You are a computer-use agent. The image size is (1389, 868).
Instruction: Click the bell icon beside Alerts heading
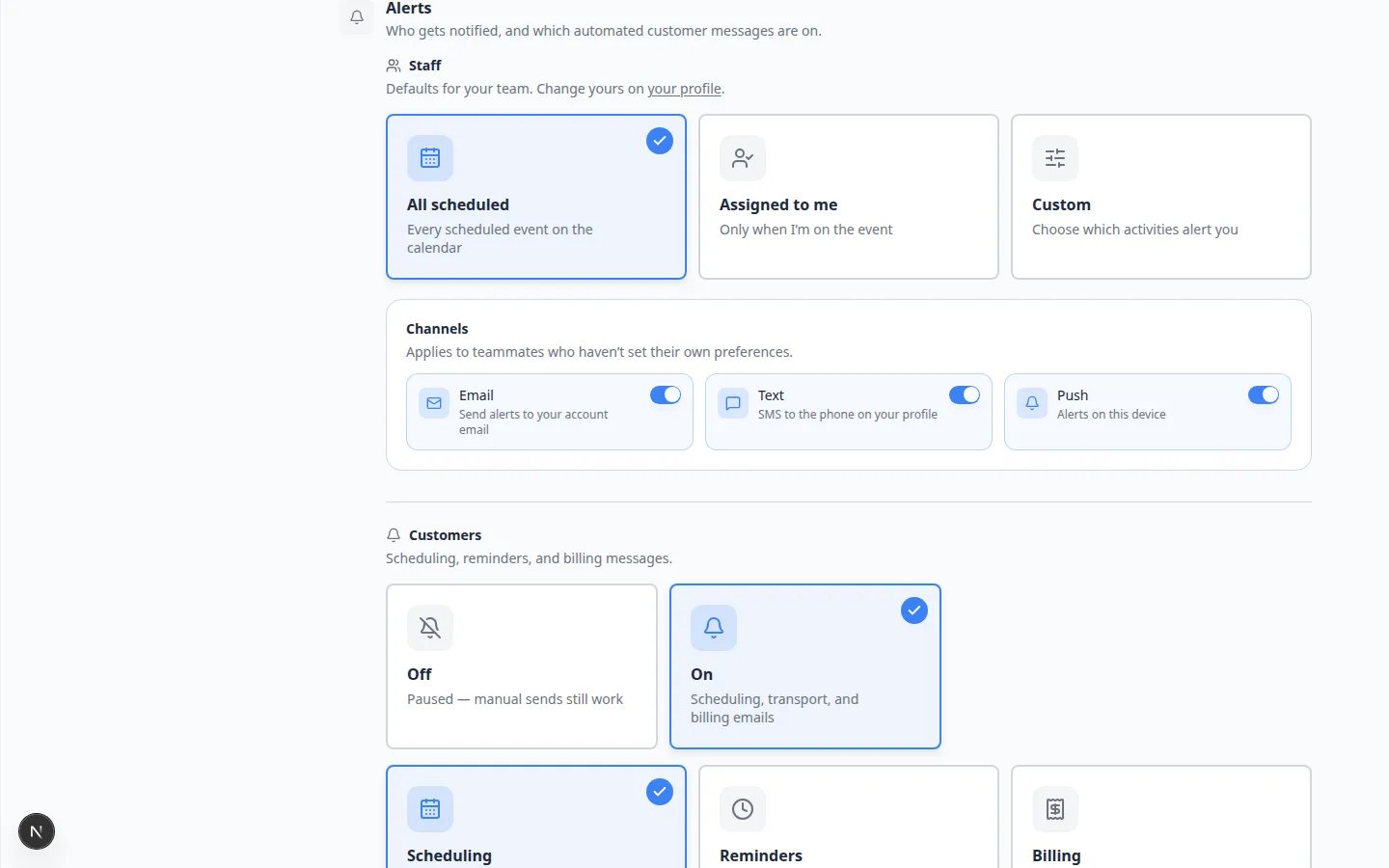357,17
